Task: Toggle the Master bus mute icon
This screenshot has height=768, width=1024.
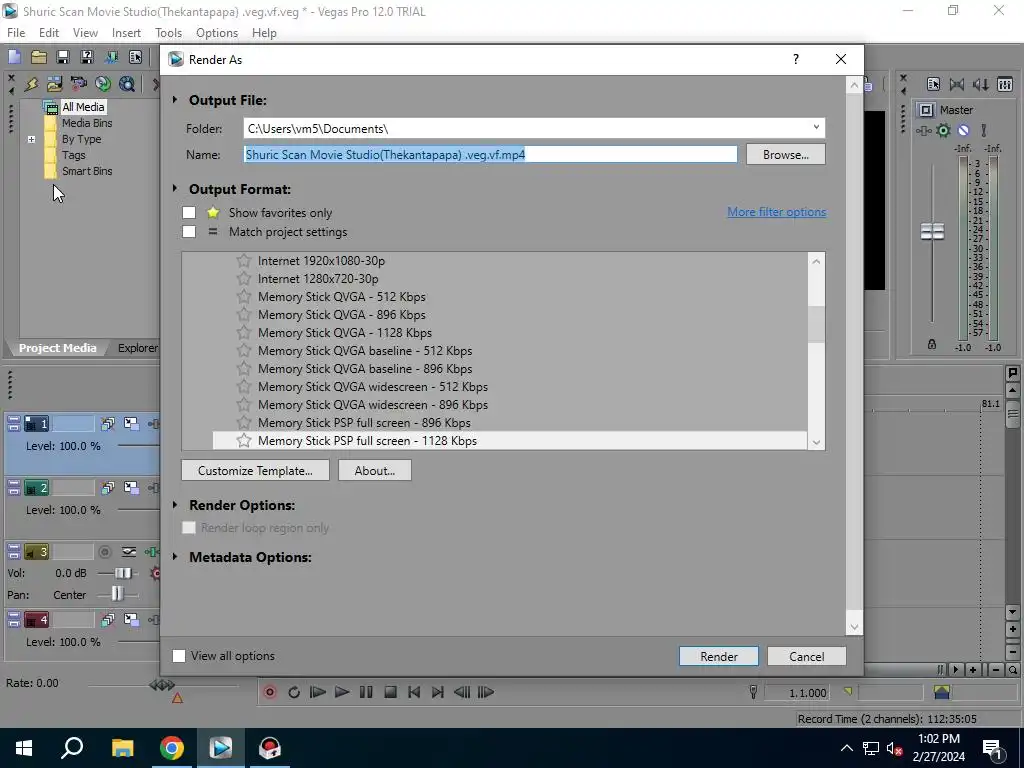Action: [963, 131]
